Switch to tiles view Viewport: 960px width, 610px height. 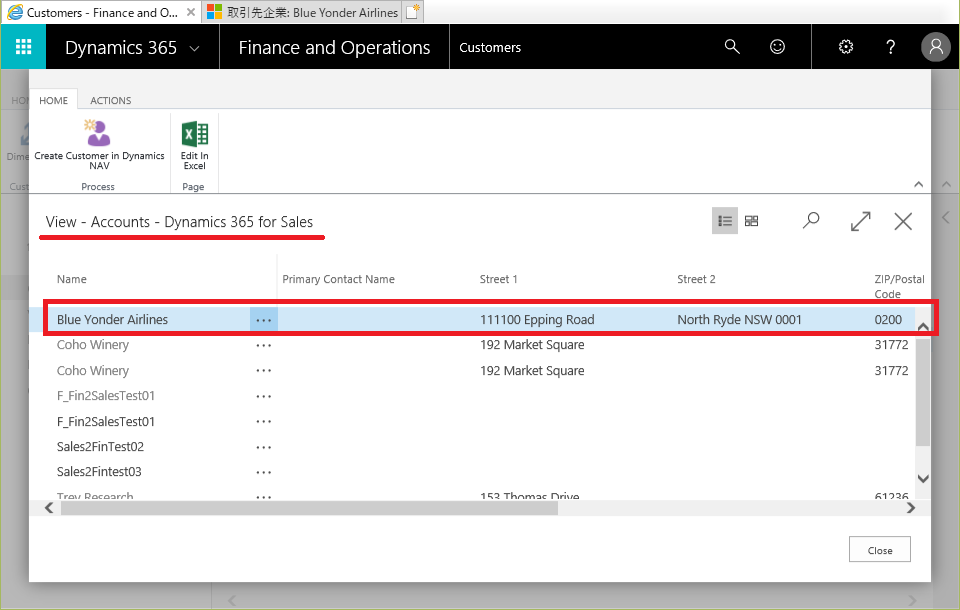click(751, 220)
